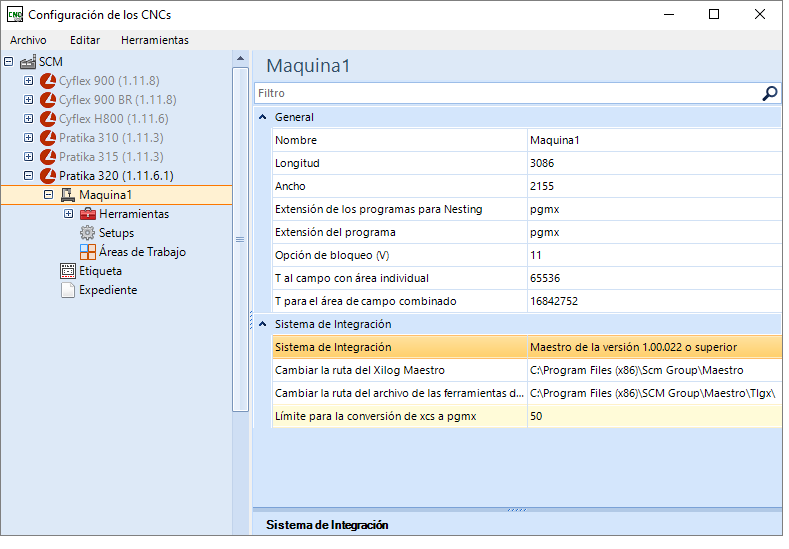Select Maestro de la versión 1.00.022 value

click(x=655, y=348)
